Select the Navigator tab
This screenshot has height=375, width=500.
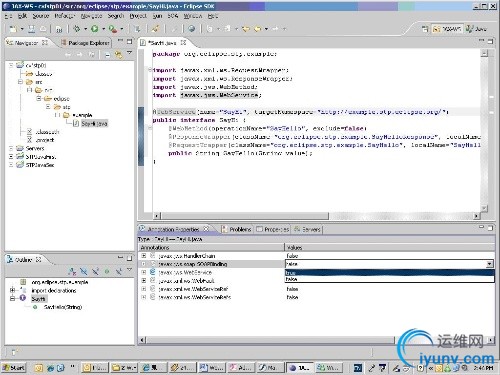click(x=27, y=43)
